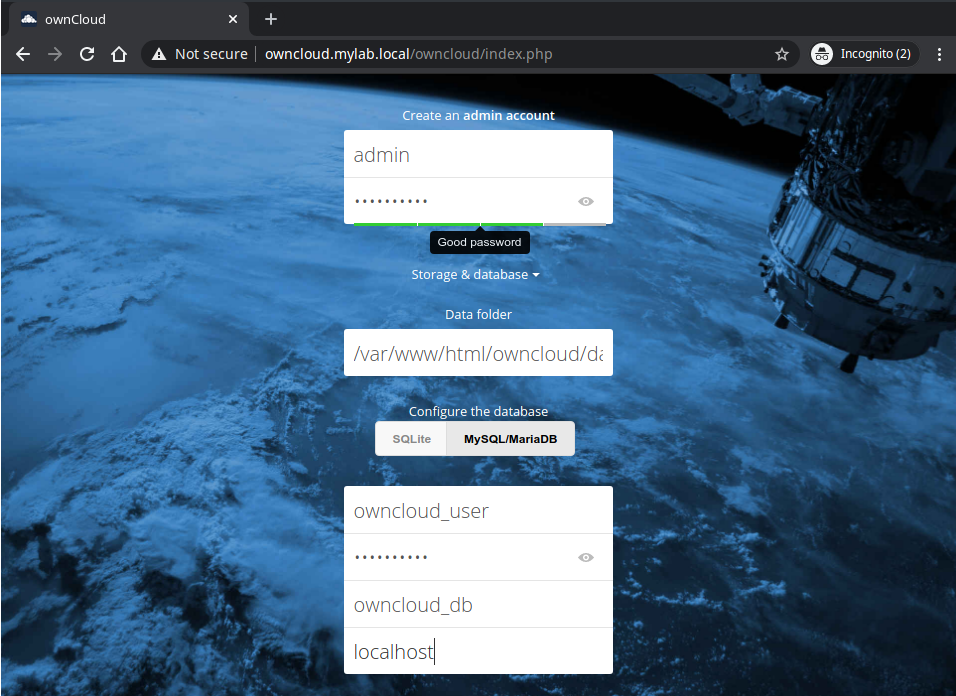The height and width of the screenshot is (696, 956).
Task: Click the owncloud_db database name field
Action: tap(478, 604)
